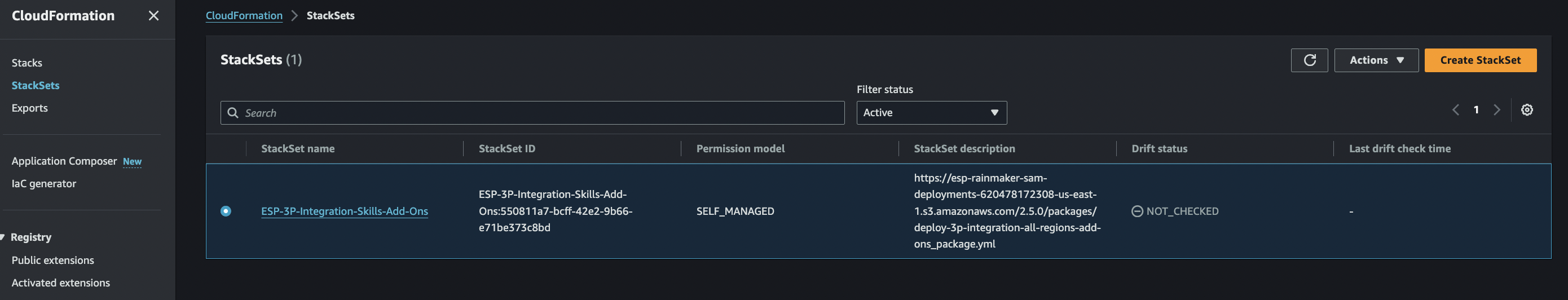
Task: Click the NOT_CHECKED drift status text
Action: coord(1182,211)
